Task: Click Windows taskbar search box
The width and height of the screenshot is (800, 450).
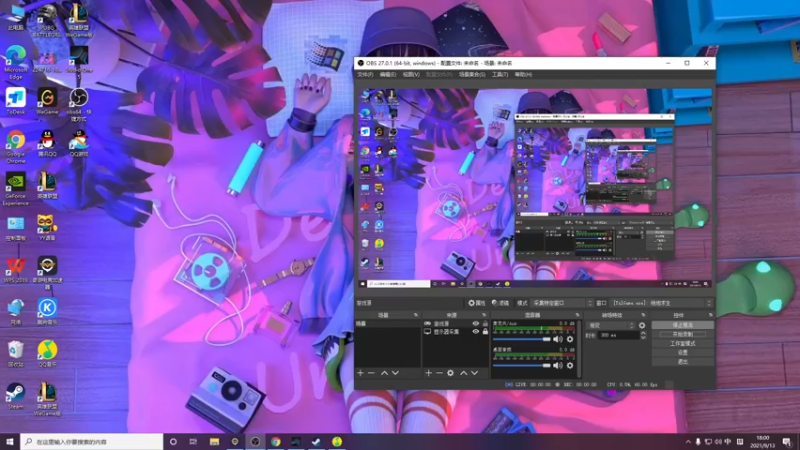Action: pos(92,442)
